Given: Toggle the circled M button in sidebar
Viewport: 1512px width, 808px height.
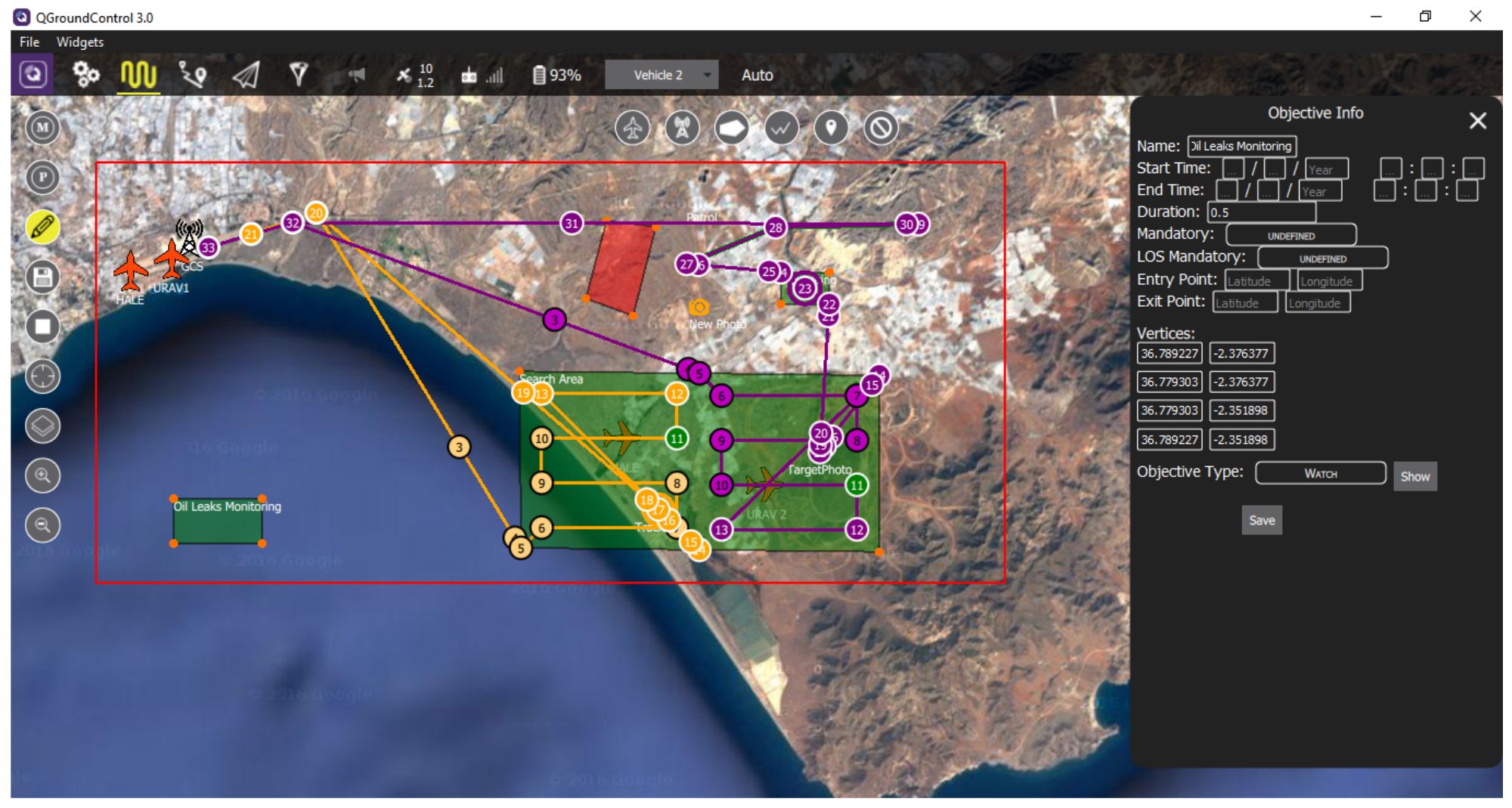Looking at the screenshot, I should (x=42, y=128).
